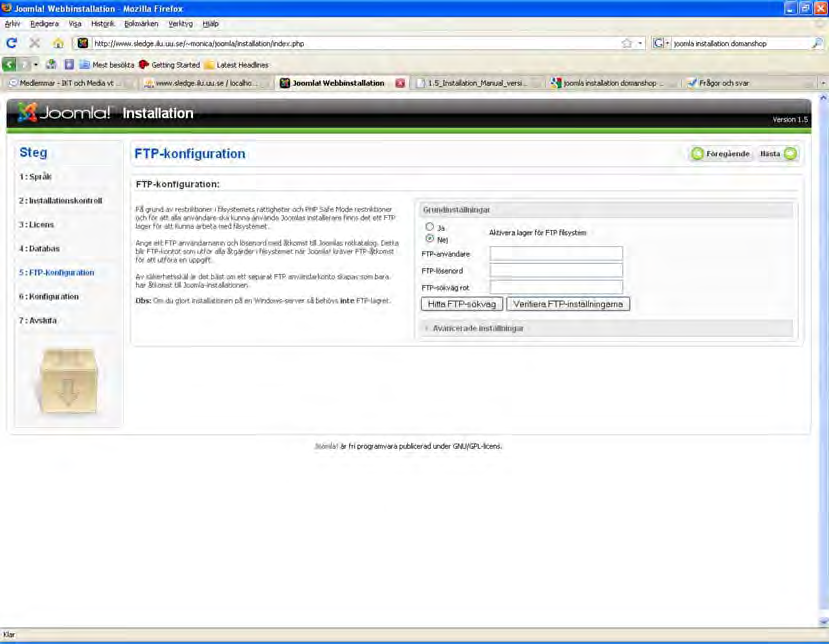
Task: Click the search box containing joomla installation domanshop
Action: pyautogui.click(x=740, y=43)
